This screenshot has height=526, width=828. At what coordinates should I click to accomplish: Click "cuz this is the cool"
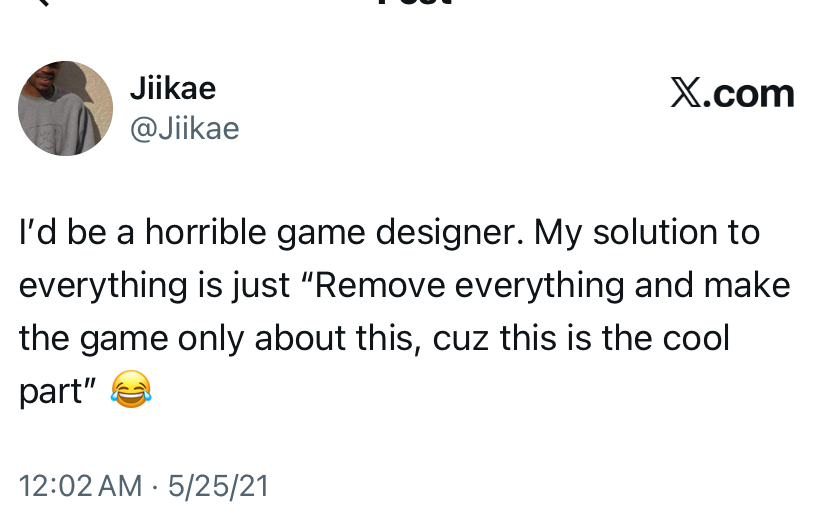pyautogui.click(x=581, y=338)
